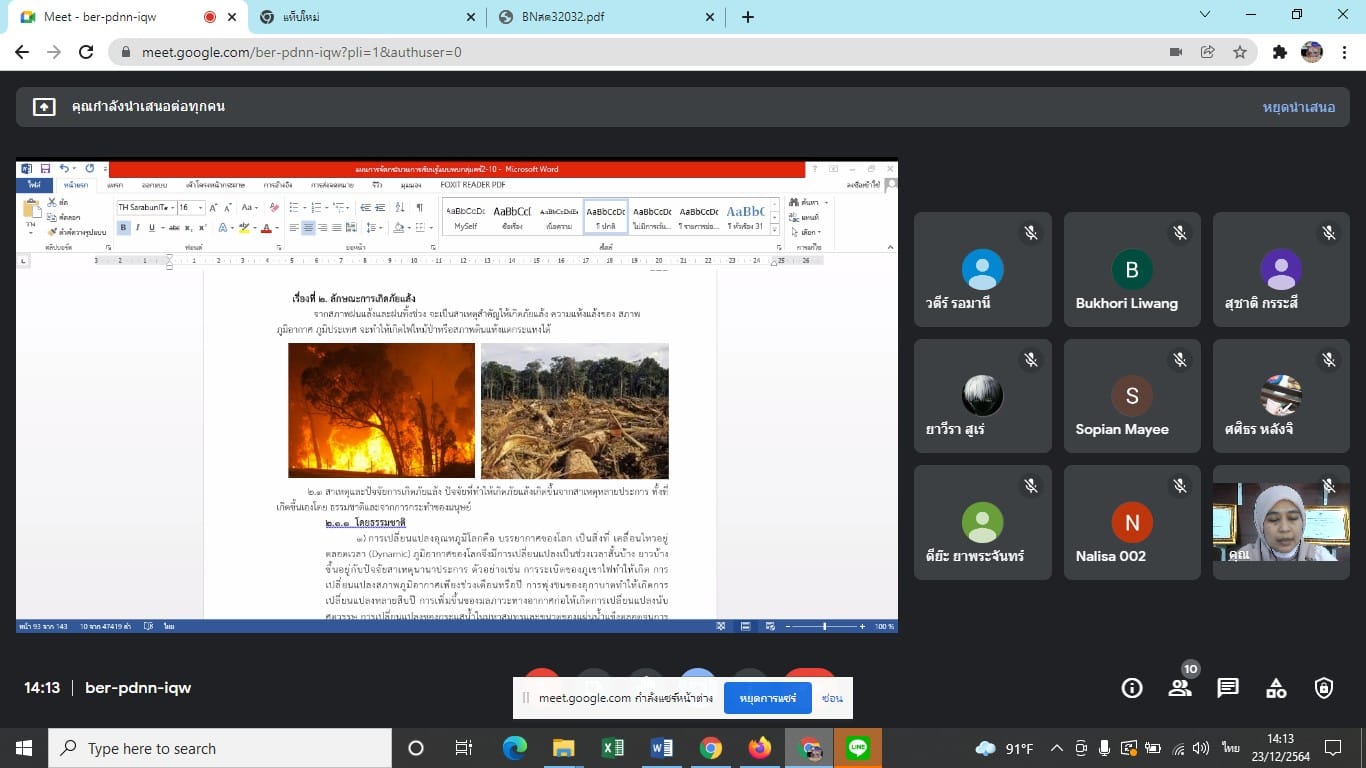
Task: Open the chat with everyone icon
Action: point(1228,688)
